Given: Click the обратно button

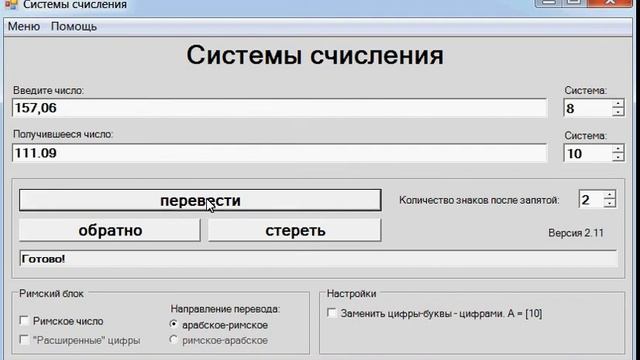Looking at the screenshot, I should 110,230.
